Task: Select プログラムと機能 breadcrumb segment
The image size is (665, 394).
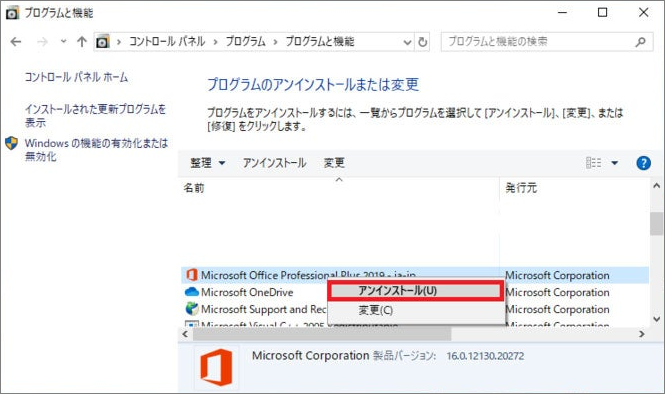Action: (x=320, y=42)
